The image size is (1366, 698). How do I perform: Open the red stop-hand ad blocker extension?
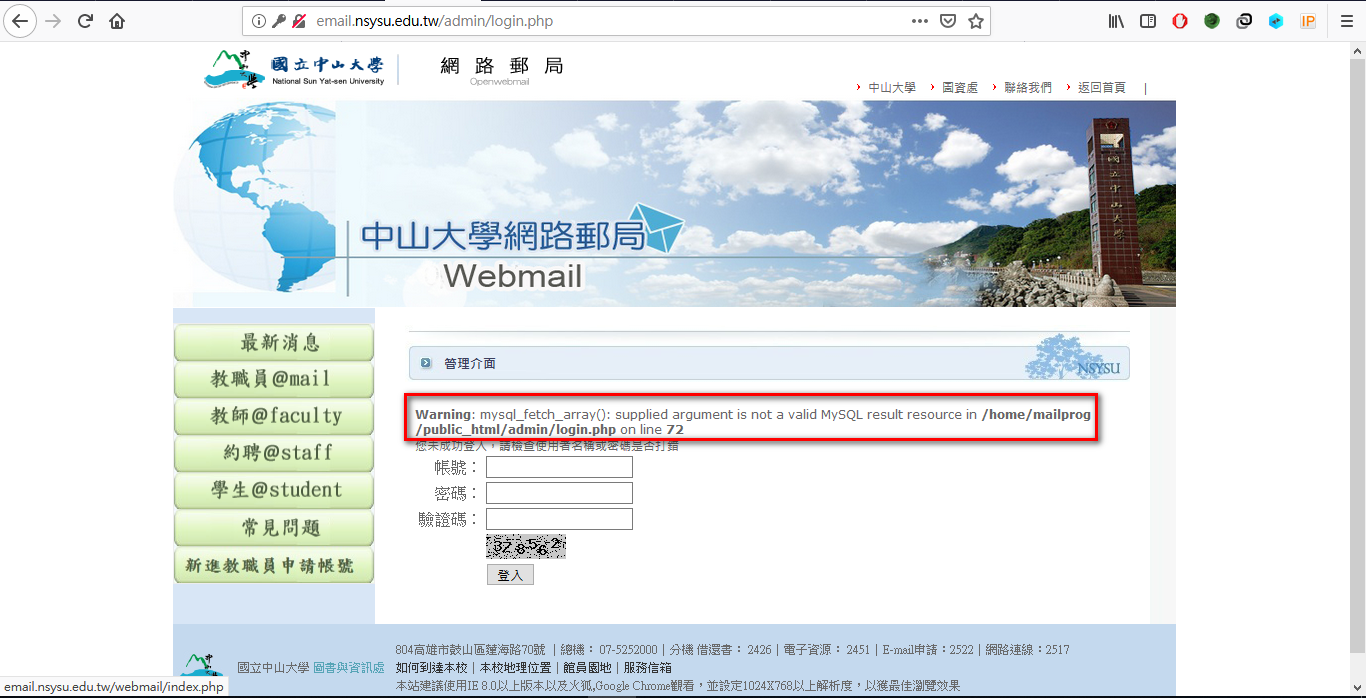[1180, 21]
